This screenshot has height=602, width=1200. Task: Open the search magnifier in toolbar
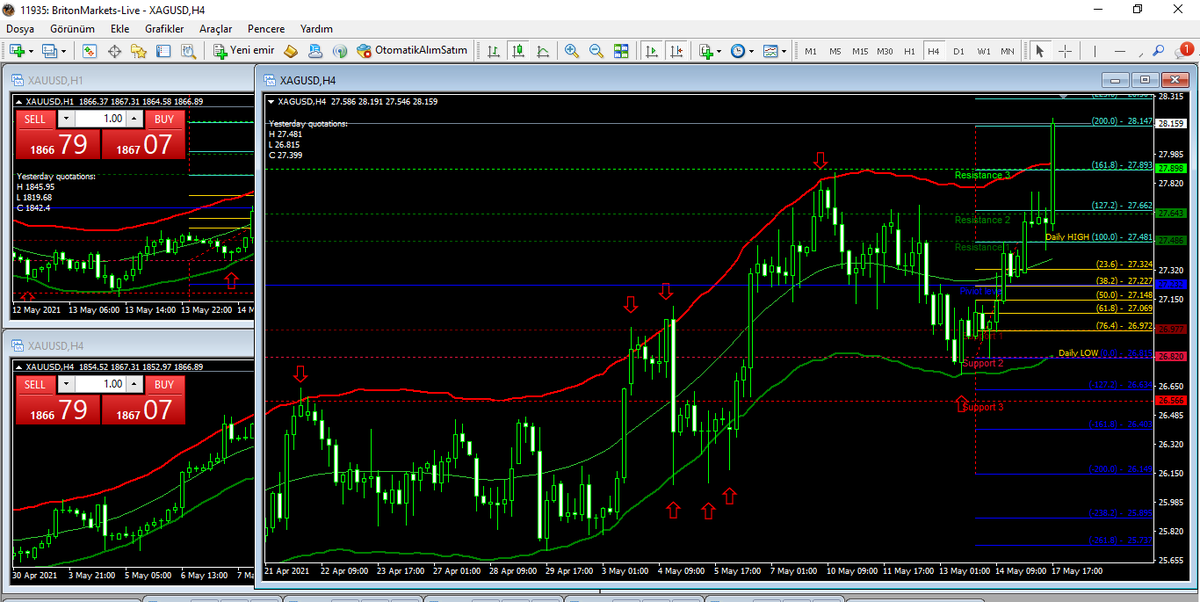click(x=1158, y=50)
